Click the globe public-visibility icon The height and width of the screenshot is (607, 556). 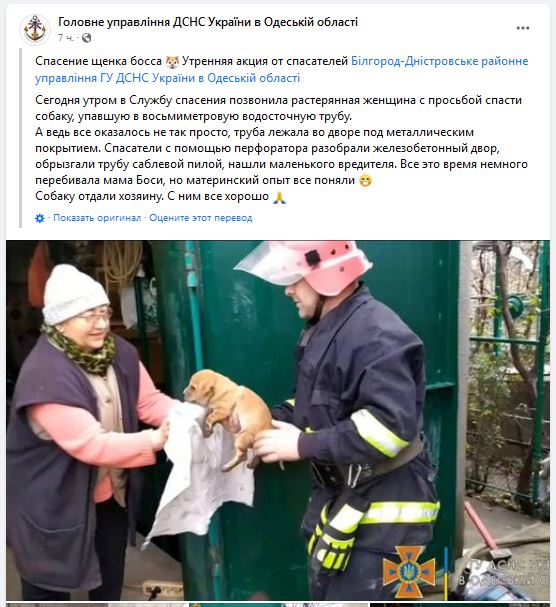[x=87, y=38]
